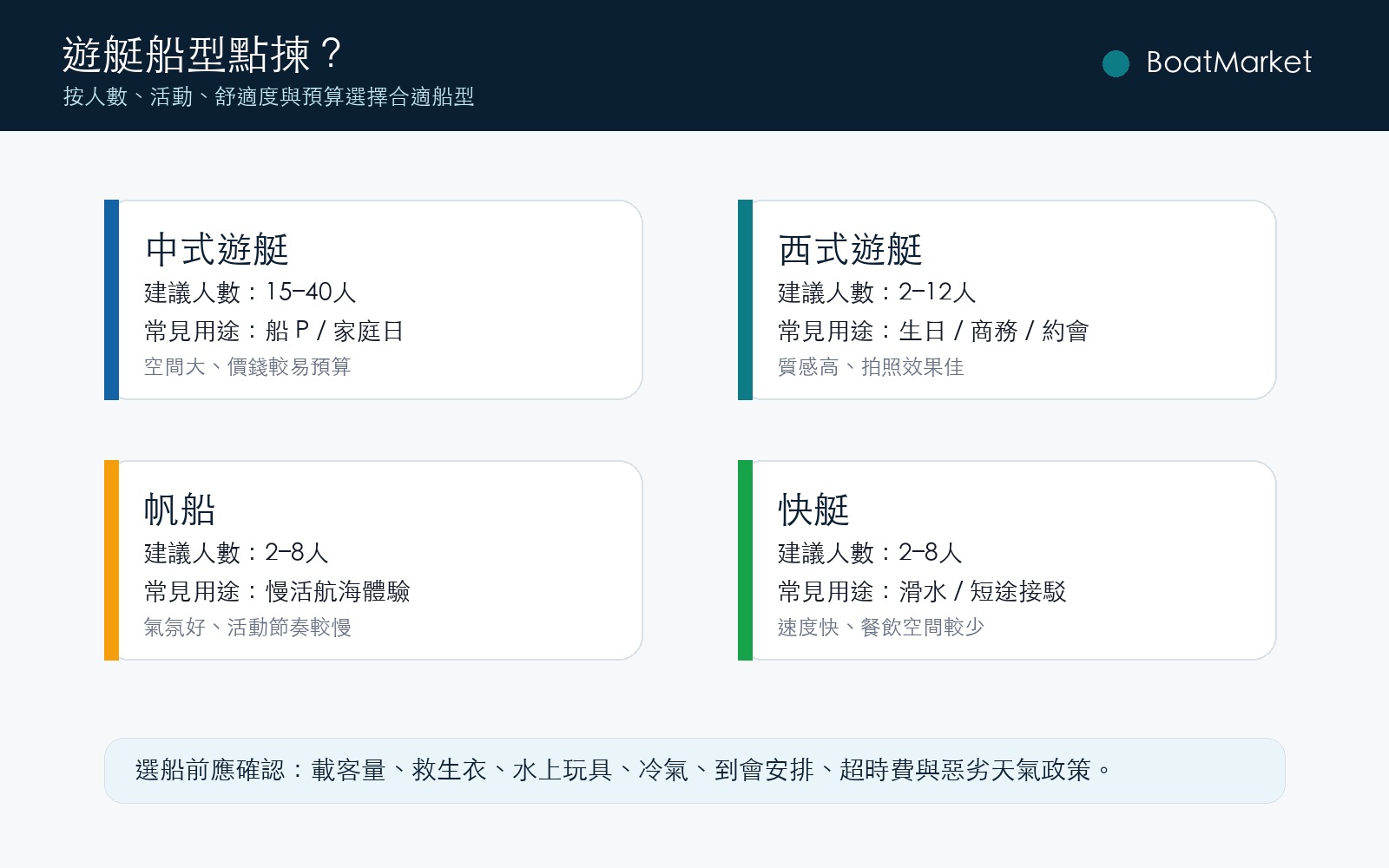
Task: Click 常見用途：船 P / 家庭日
Action: (x=273, y=331)
